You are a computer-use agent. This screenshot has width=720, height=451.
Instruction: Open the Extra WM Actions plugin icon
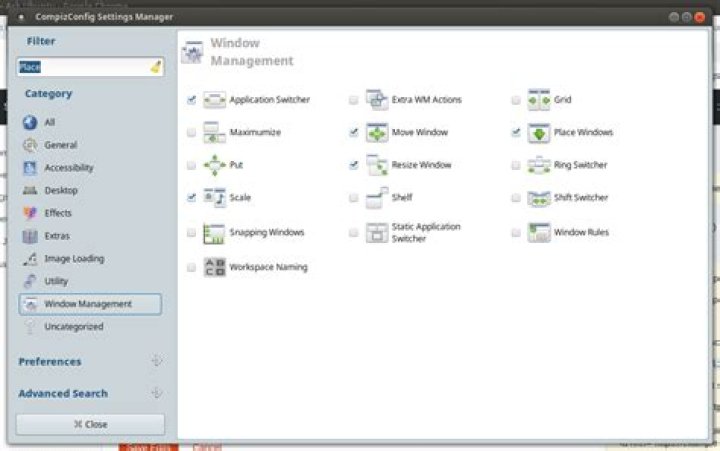[x=377, y=100]
